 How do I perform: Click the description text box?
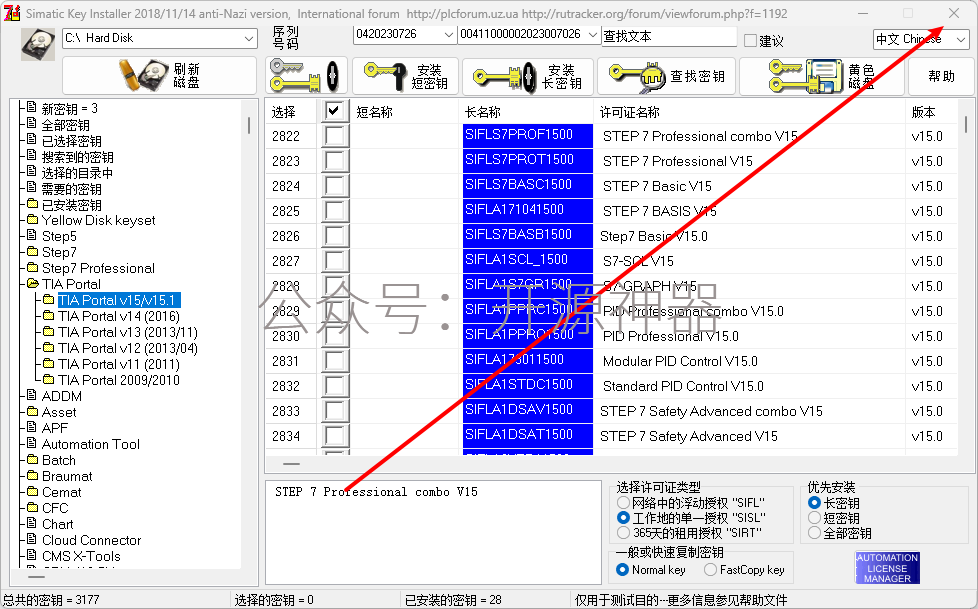pyautogui.click(x=433, y=532)
